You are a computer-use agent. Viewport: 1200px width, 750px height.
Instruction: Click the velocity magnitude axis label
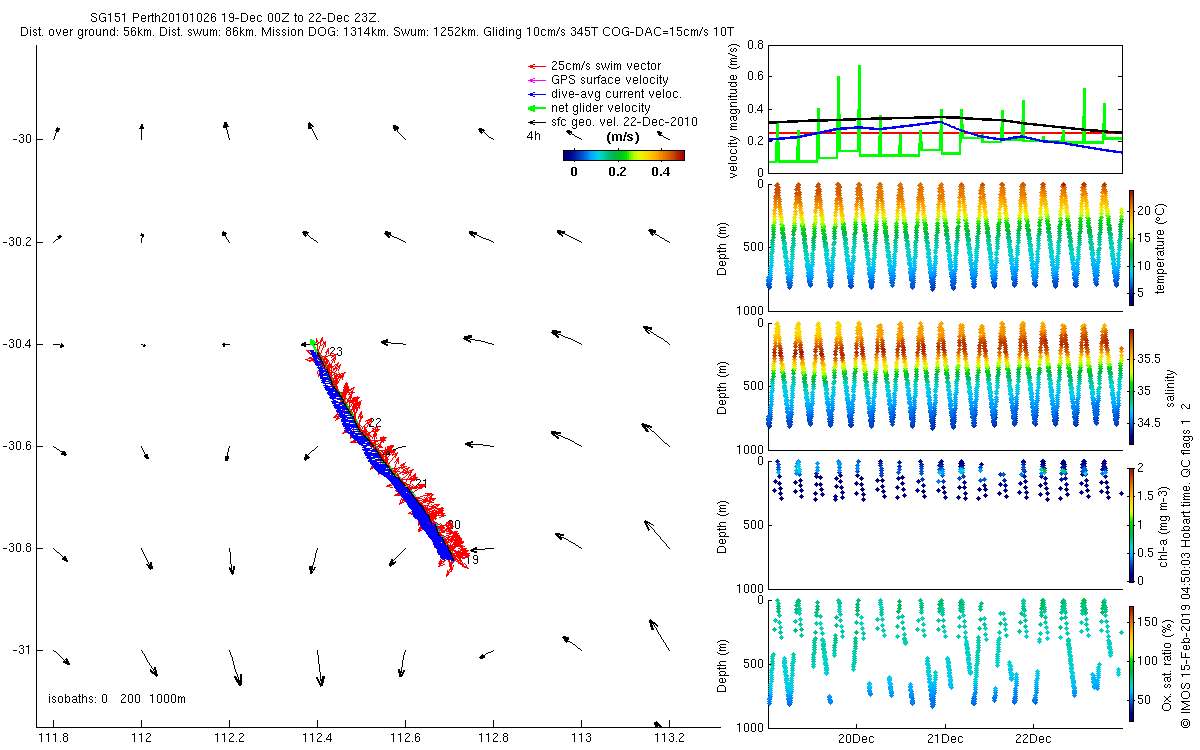coord(733,110)
